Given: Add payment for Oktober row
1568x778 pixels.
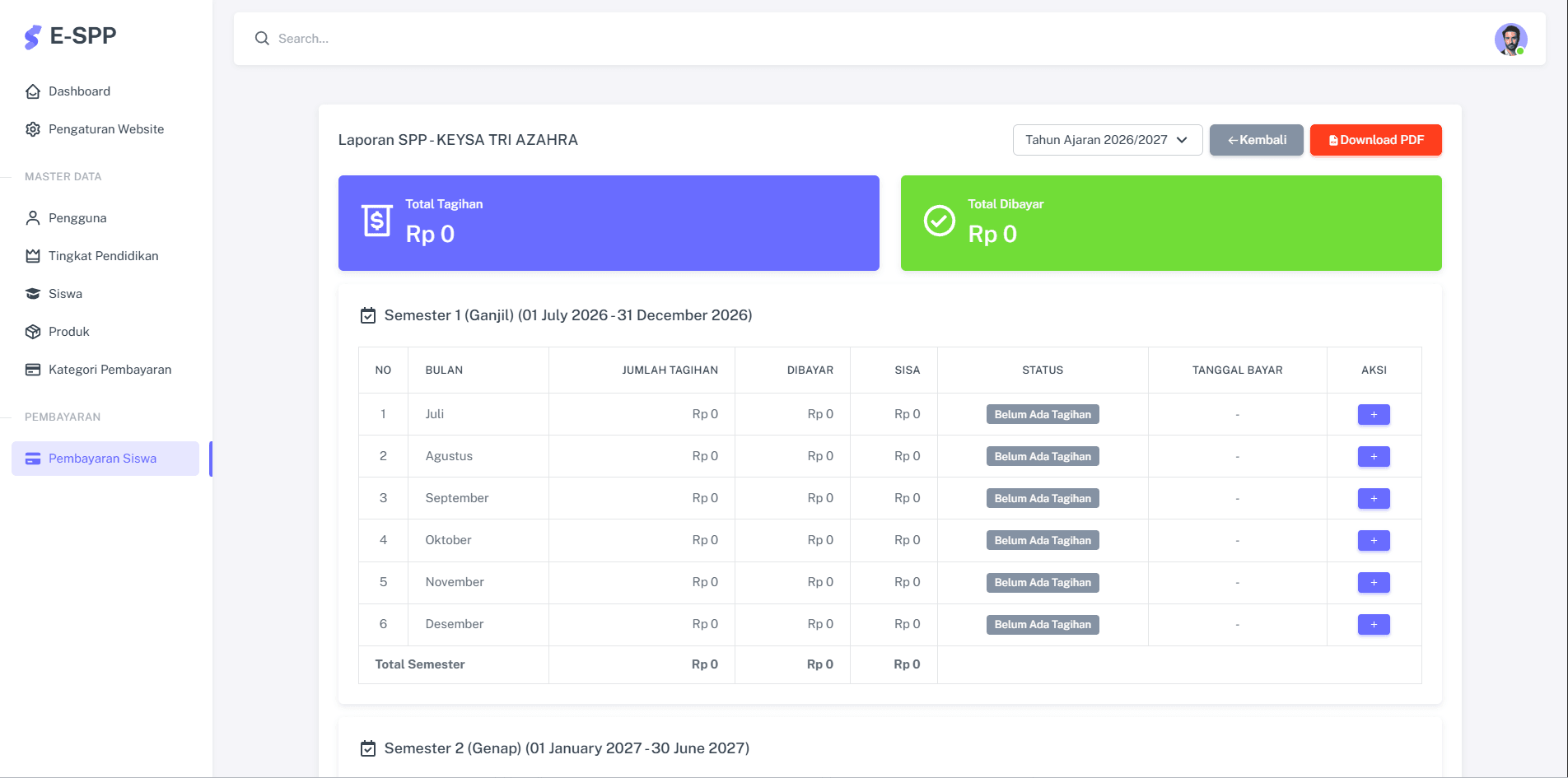Looking at the screenshot, I should tap(1374, 540).
